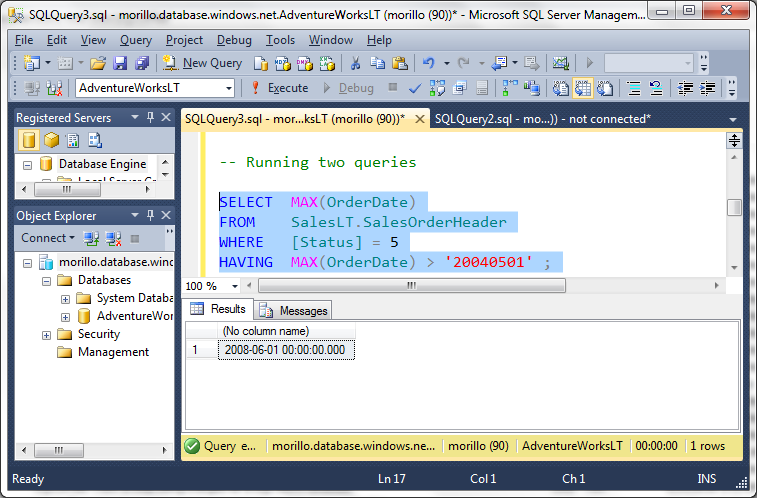This screenshot has width=757, height=498.
Task: Click the editor split-window handle icon
Action: [734, 140]
